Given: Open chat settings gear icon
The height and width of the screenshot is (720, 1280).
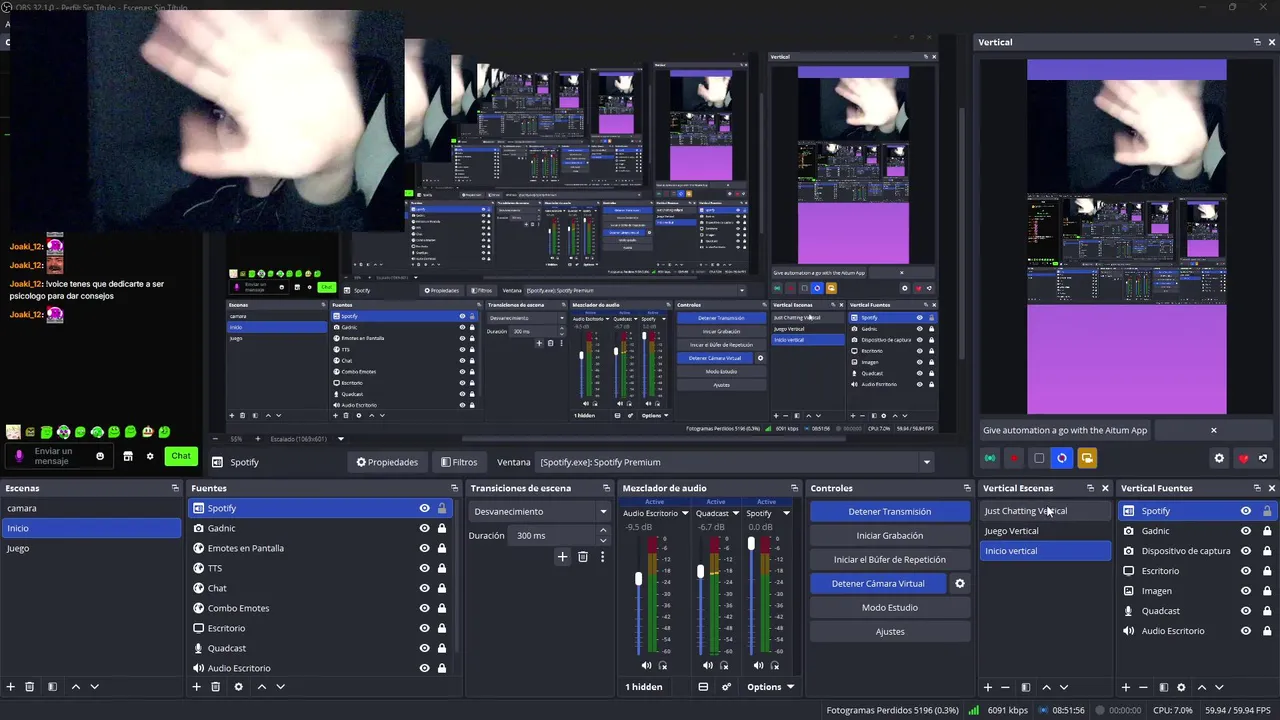Looking at the screenshot, I should click(x=150, y=456).
